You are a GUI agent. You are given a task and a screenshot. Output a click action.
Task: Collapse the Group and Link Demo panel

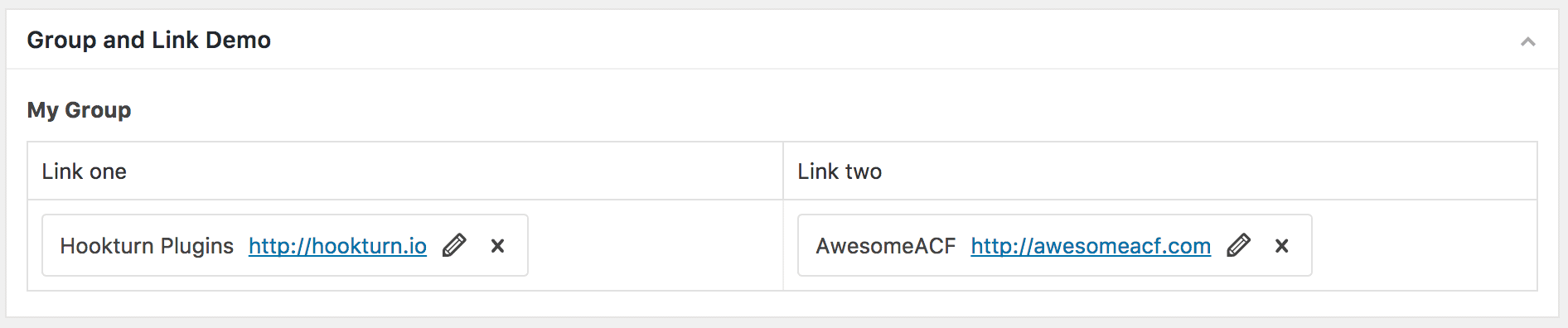point(1527,41)
